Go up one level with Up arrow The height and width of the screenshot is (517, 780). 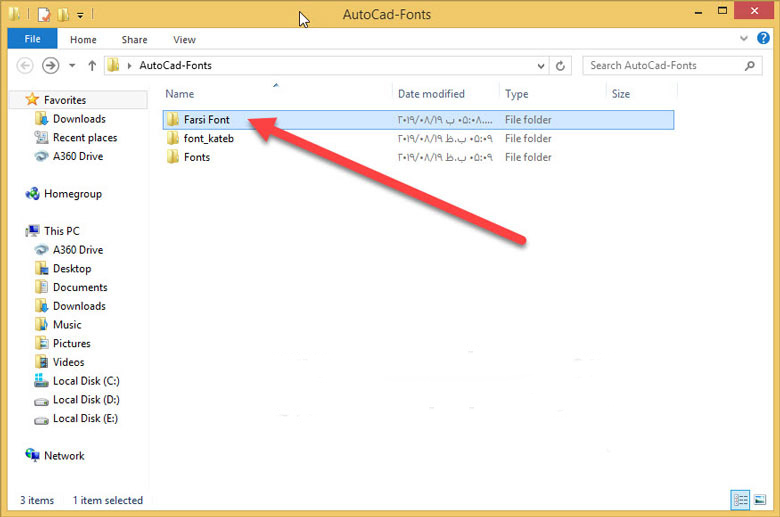tap(92, 65)
